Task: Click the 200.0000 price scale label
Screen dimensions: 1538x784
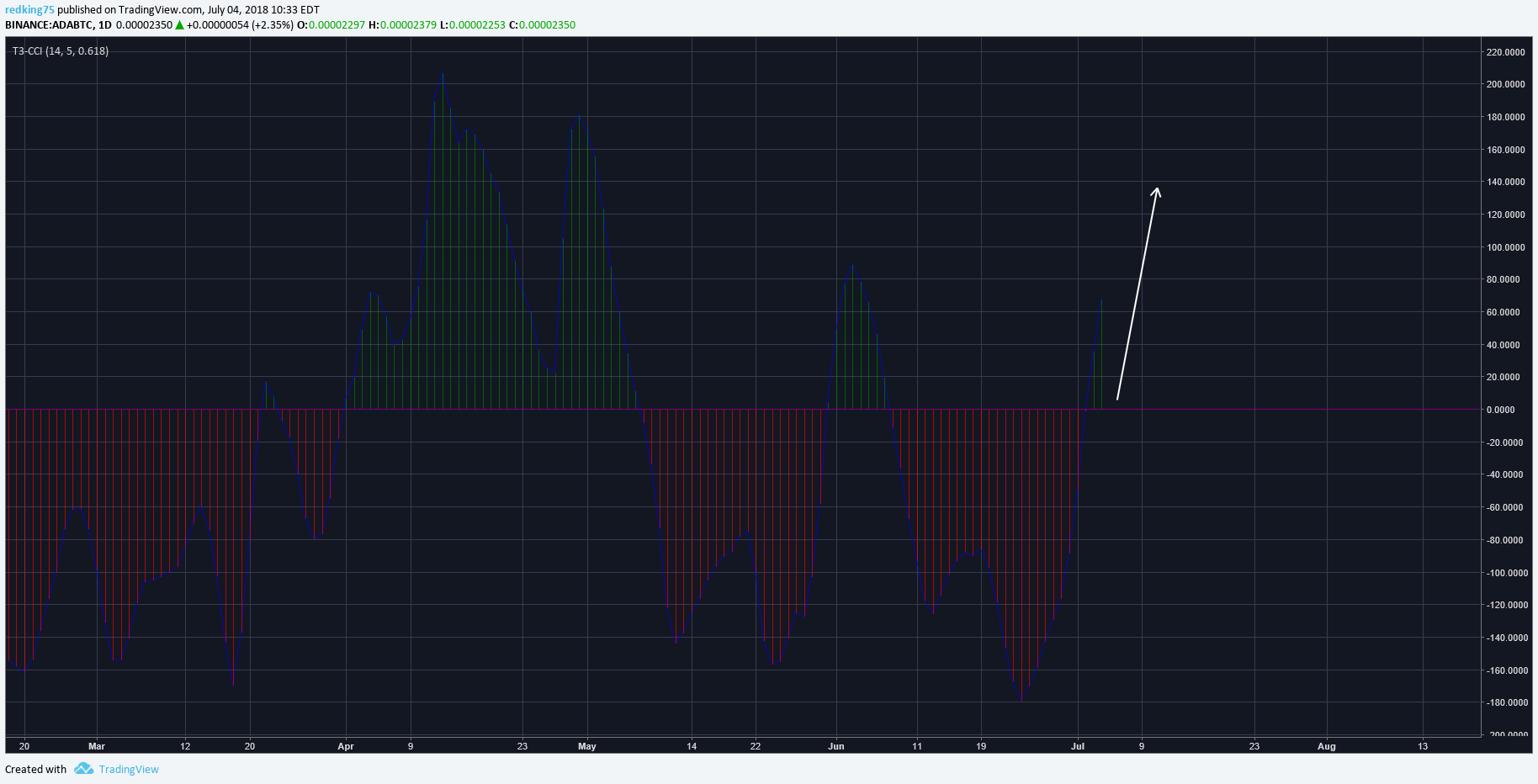Action: (1505, 84)
